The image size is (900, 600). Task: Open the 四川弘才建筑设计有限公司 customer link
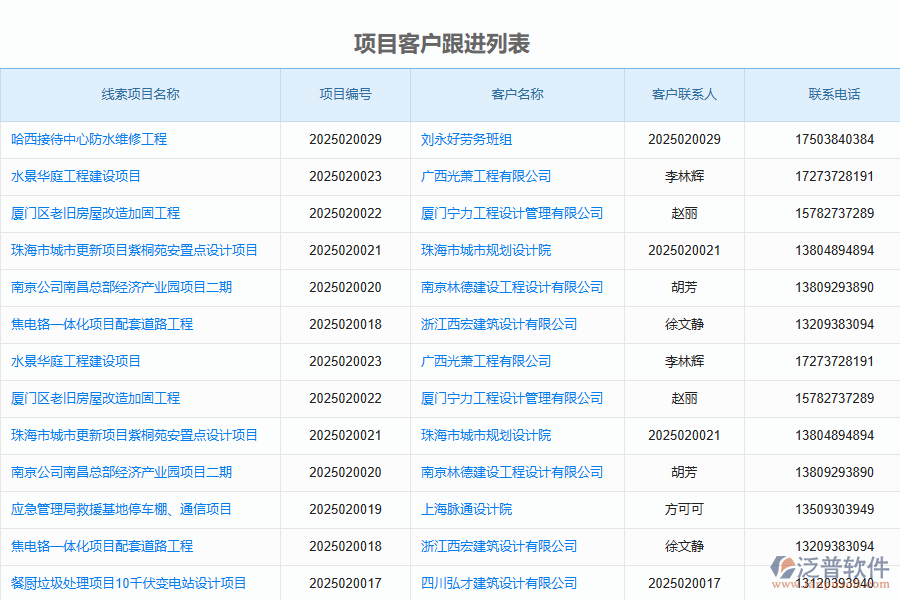pos(499,583)
